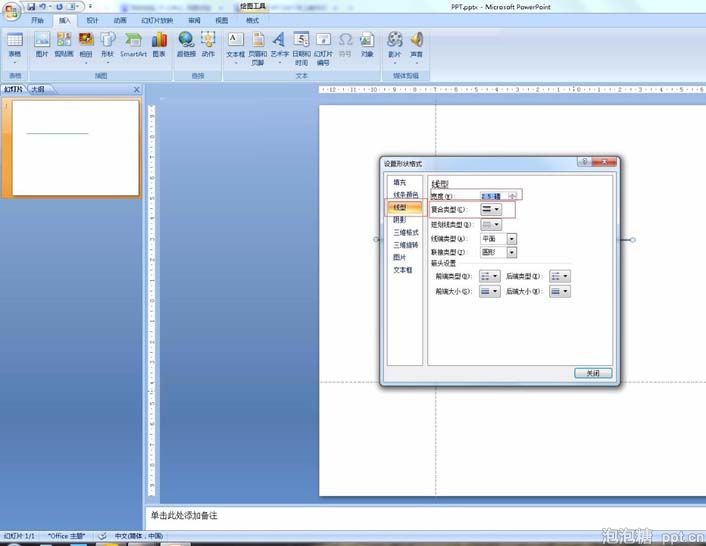Image resolution: width=706 pixels, height=546 pixels.
Task: Select the slide 1 thumbnail
Action: [75, 148]
